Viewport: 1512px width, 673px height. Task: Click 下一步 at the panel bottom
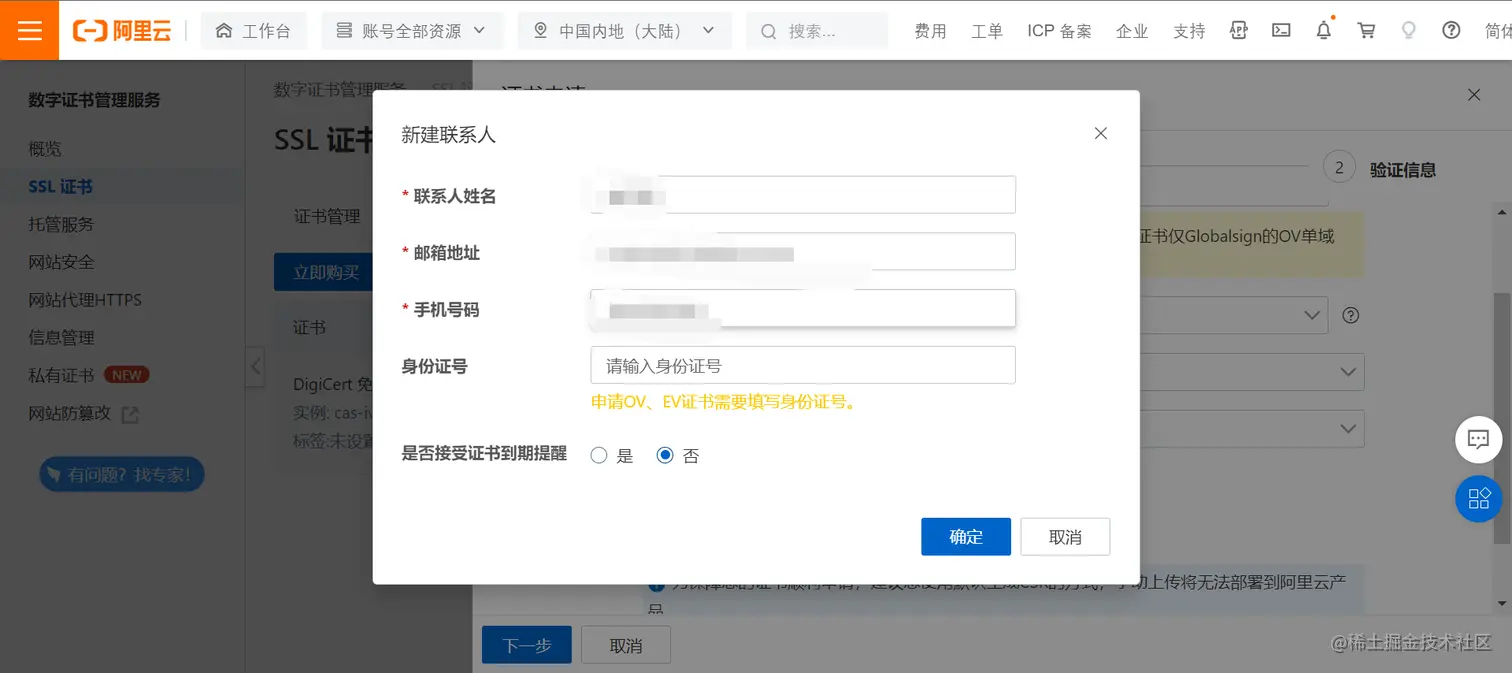[527, 645]
